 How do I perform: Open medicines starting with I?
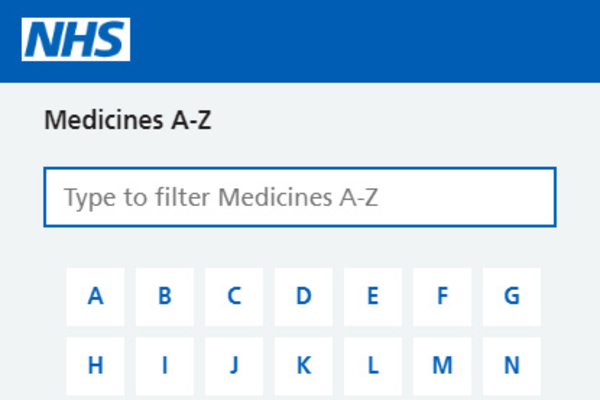click(164, 366)
